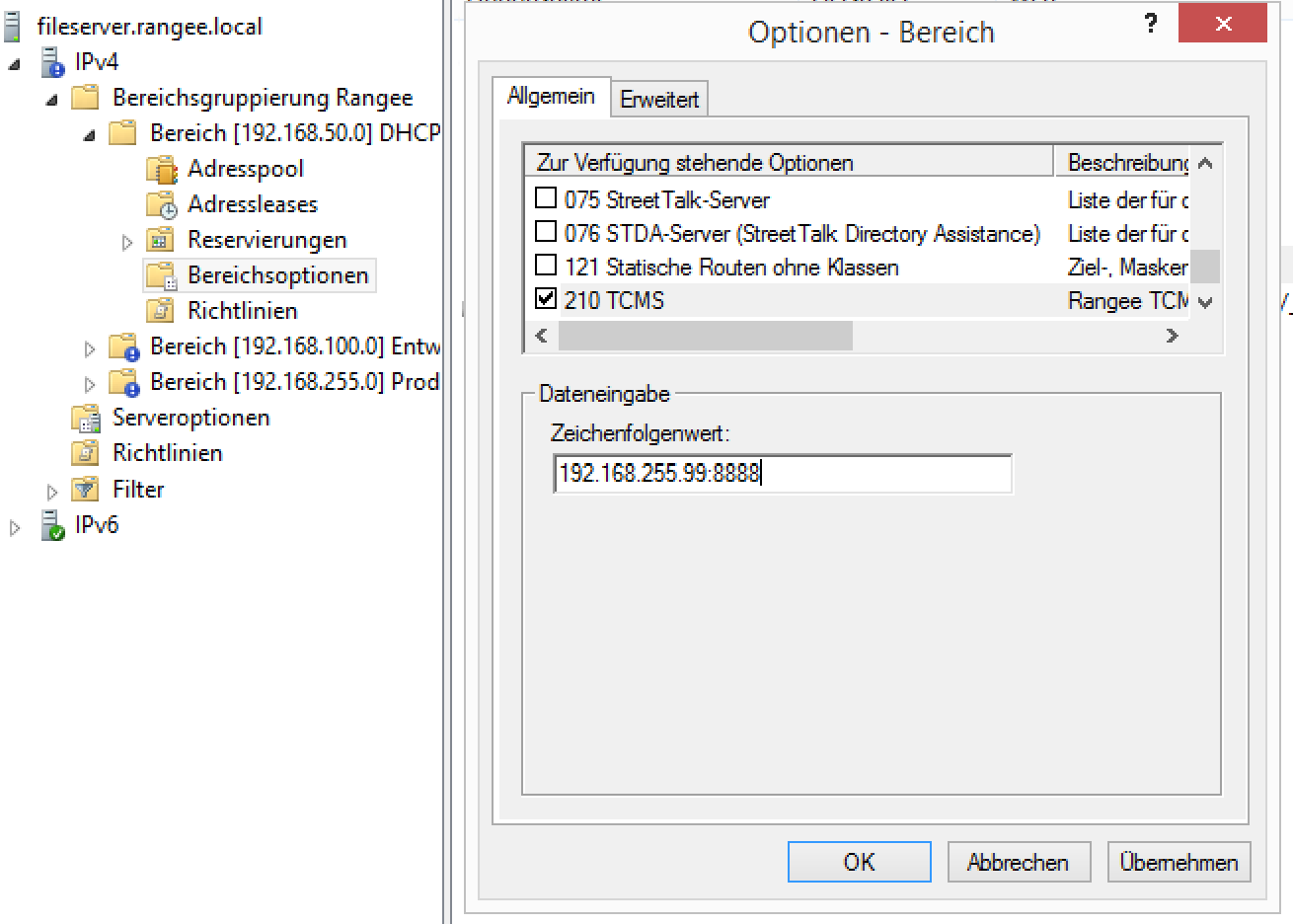Click the fileserver.rangee.local server icon
Image resolution: width=1293 pixels, height=924 pixels.
point(13,27)
